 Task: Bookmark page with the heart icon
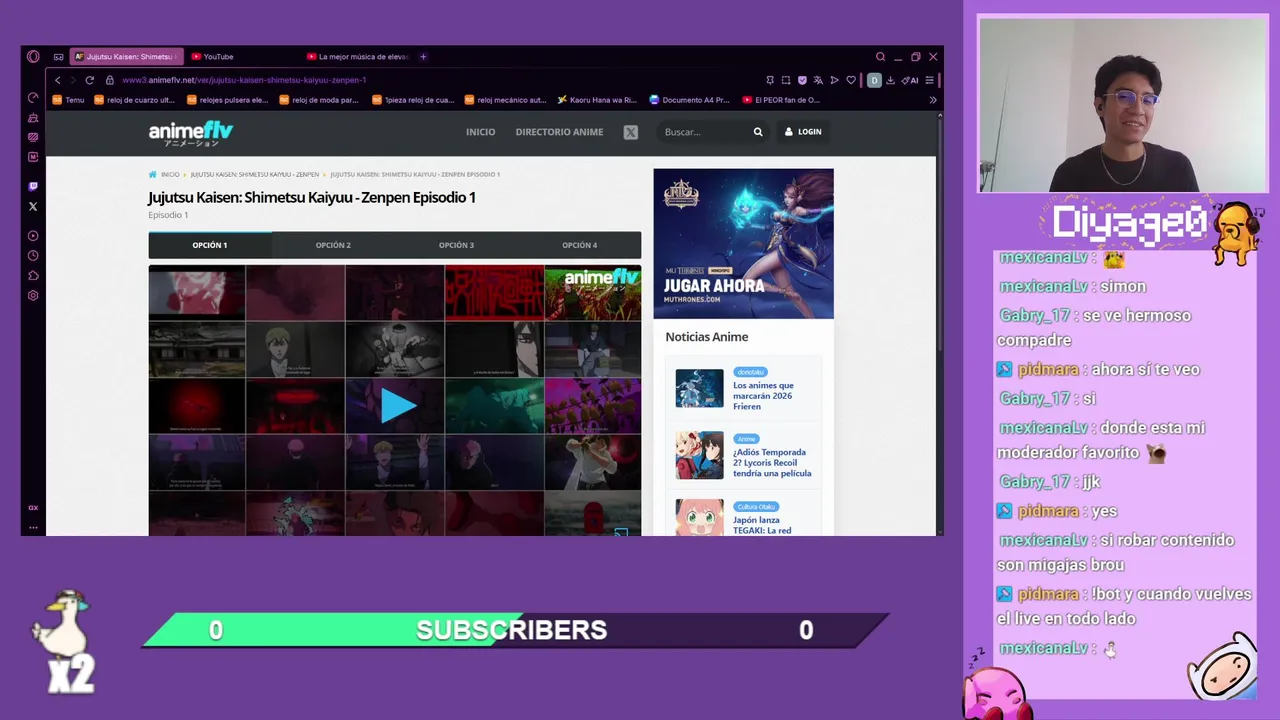click(x=851, y=80)
